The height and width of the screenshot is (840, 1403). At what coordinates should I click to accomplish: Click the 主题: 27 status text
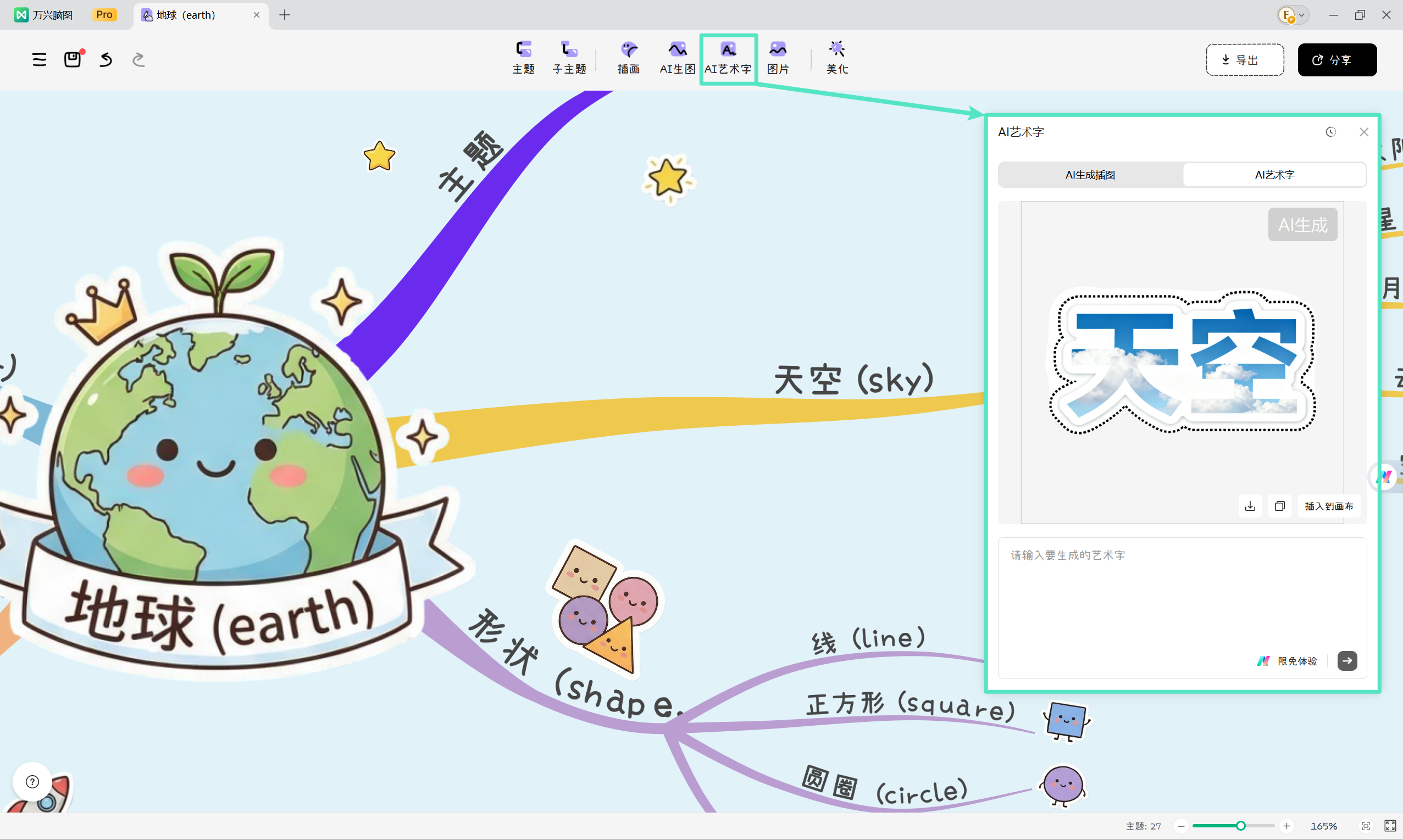click(1143, 826)
